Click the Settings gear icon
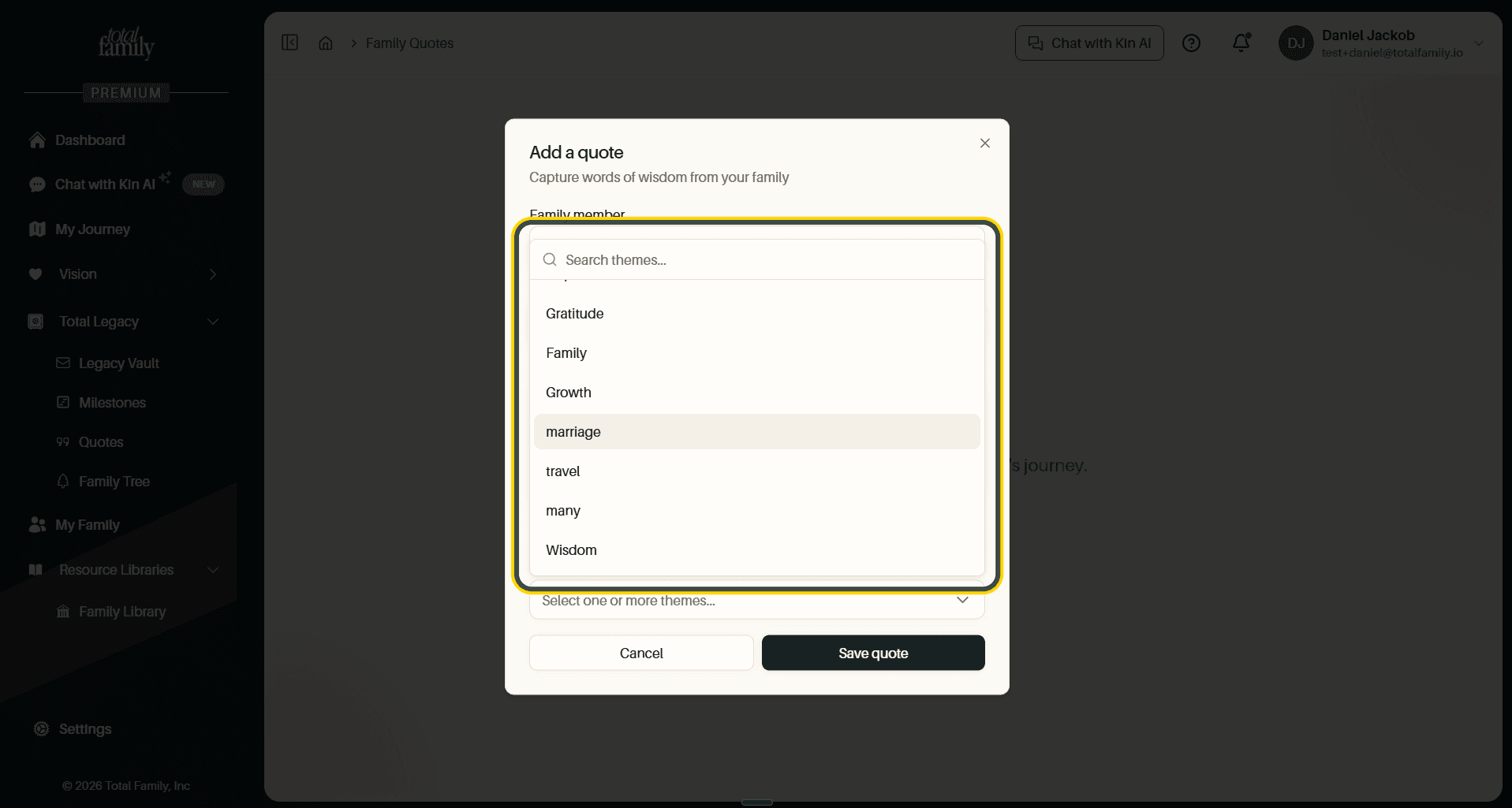 pos(41,728)
